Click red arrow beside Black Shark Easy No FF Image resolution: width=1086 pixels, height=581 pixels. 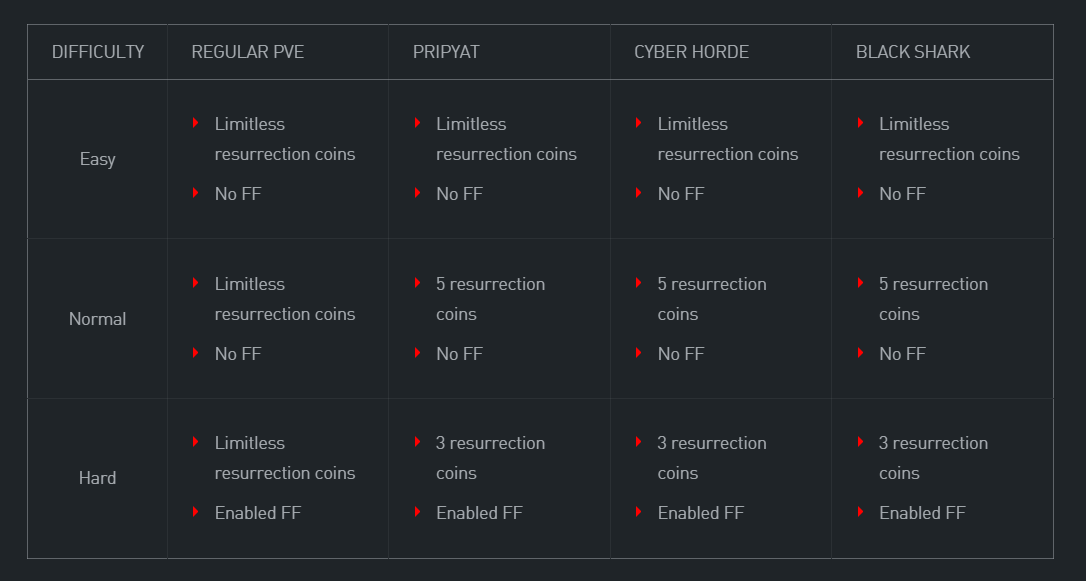point(861,193)
